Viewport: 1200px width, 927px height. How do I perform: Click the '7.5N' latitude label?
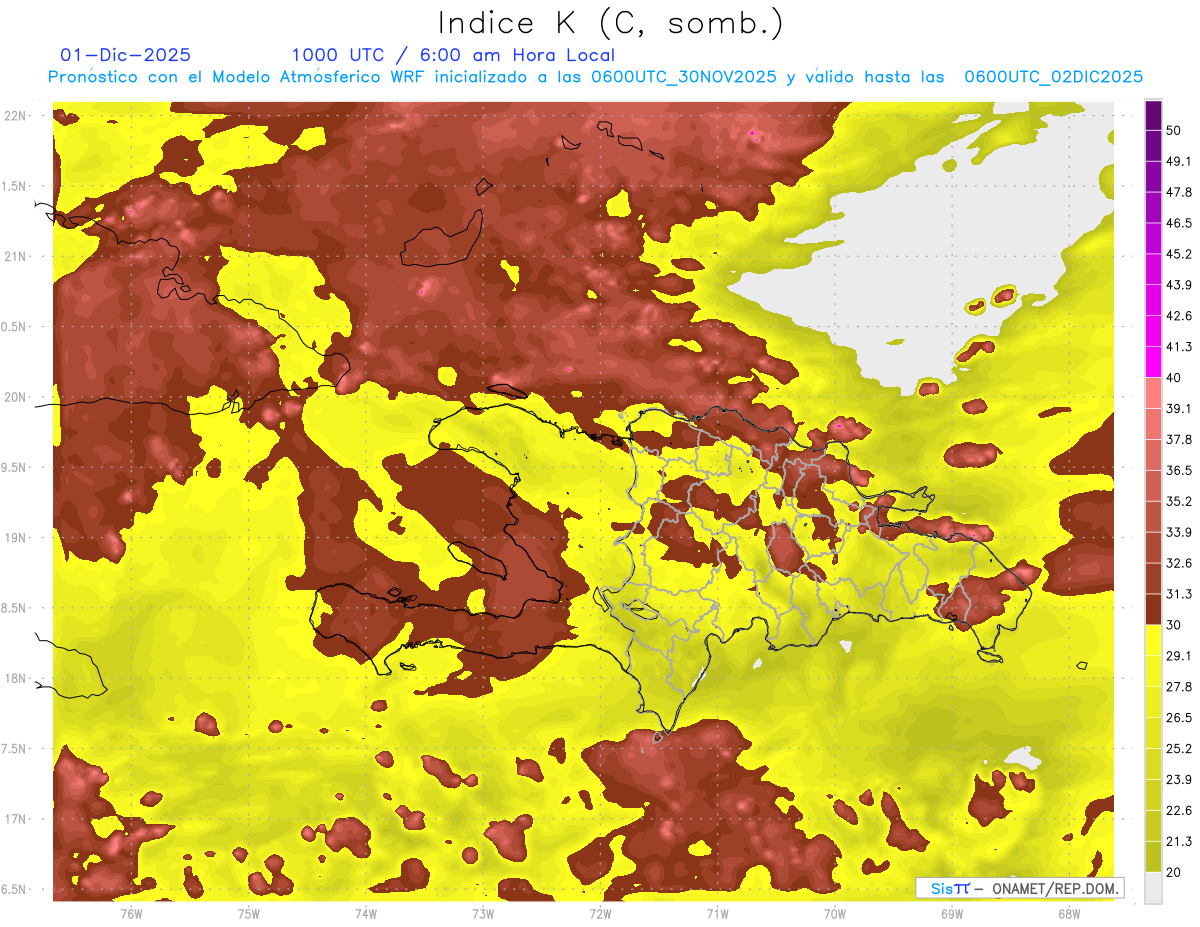(x=15, y=748)
